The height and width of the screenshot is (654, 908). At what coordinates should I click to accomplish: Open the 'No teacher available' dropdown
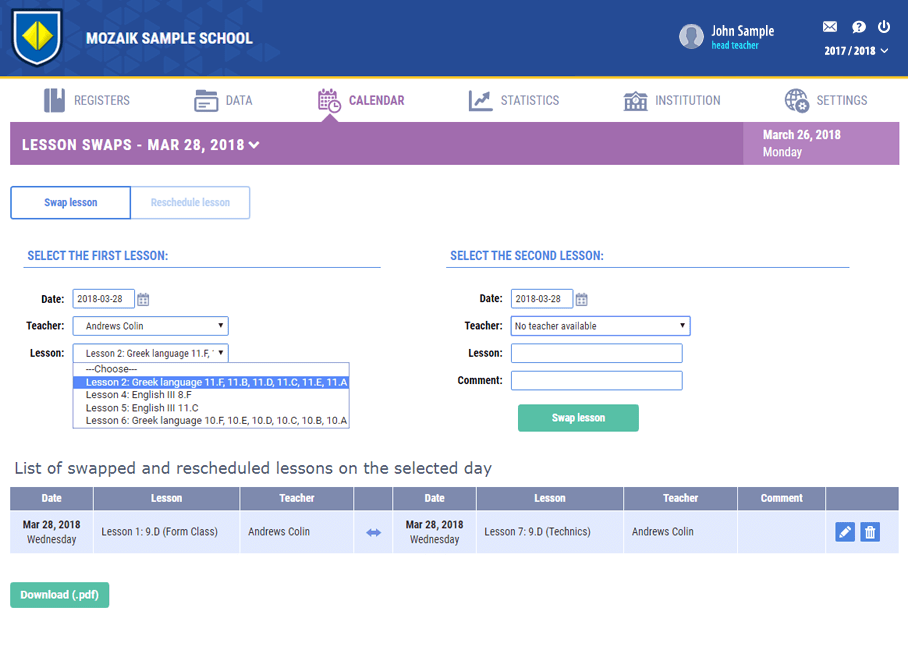tap(600, 326)
